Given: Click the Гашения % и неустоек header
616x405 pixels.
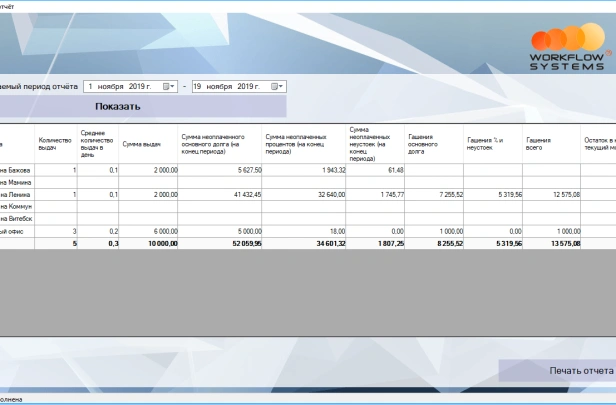Looking at the screenshot, I should click(x=492, y=143).
